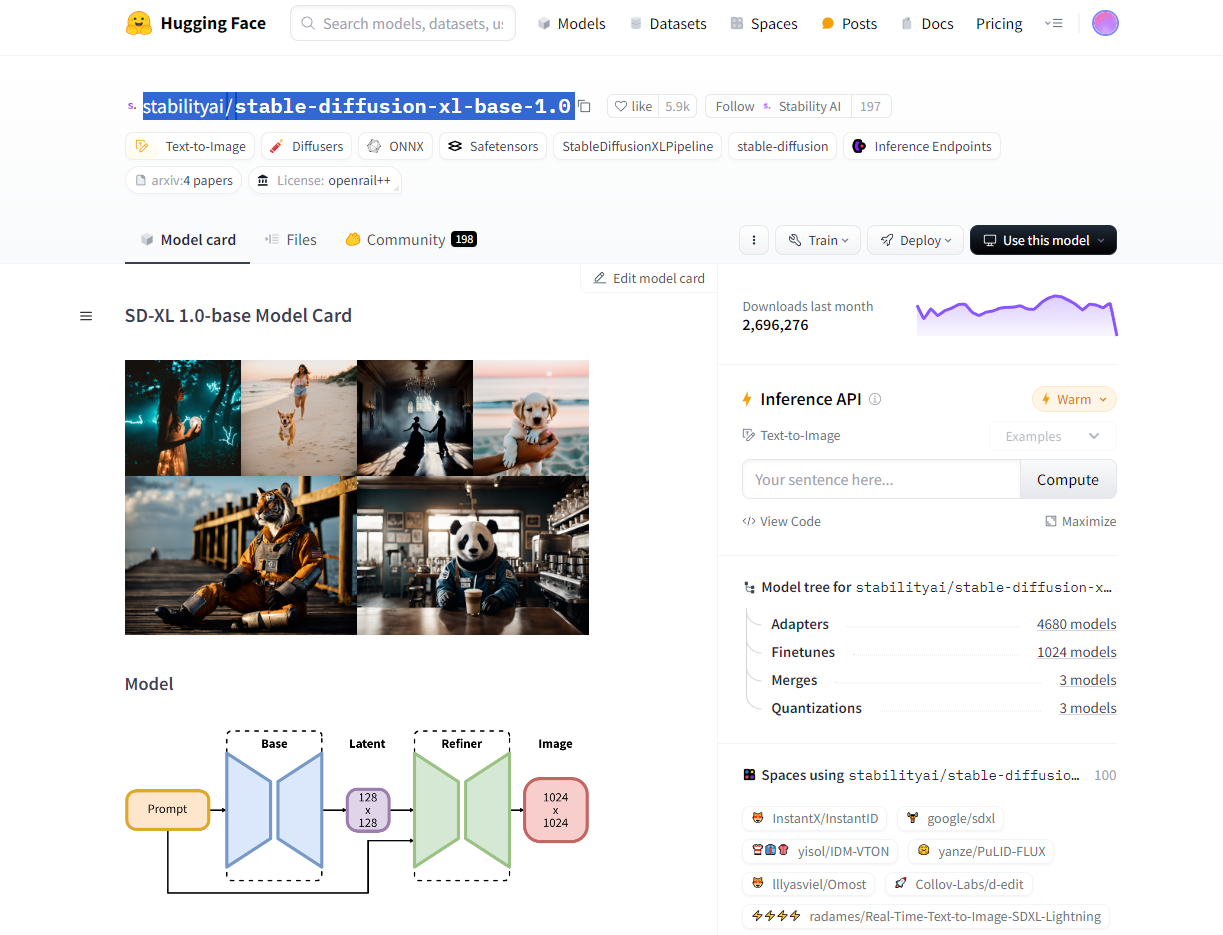The width and height of the screenshot is (1223, 935).
Task: Expand the Examples dropdown
Action: pos(1053,436)
